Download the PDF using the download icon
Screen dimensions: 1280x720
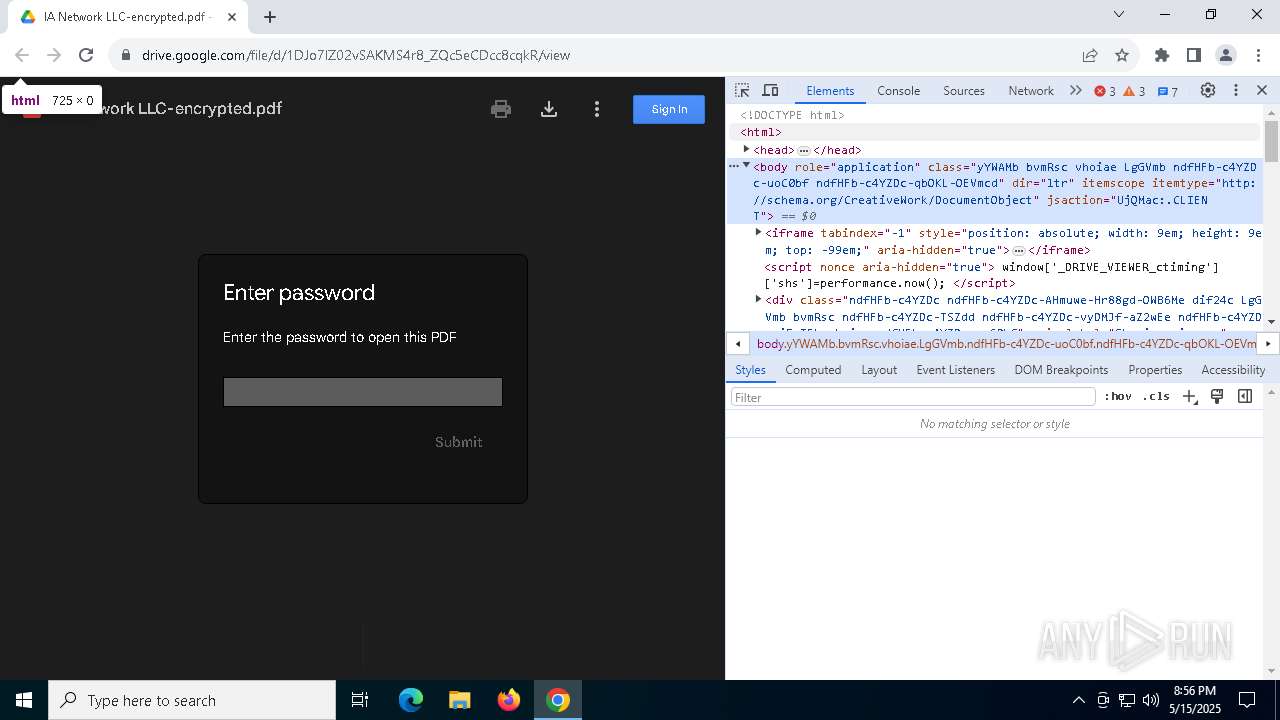coord(549,109)
